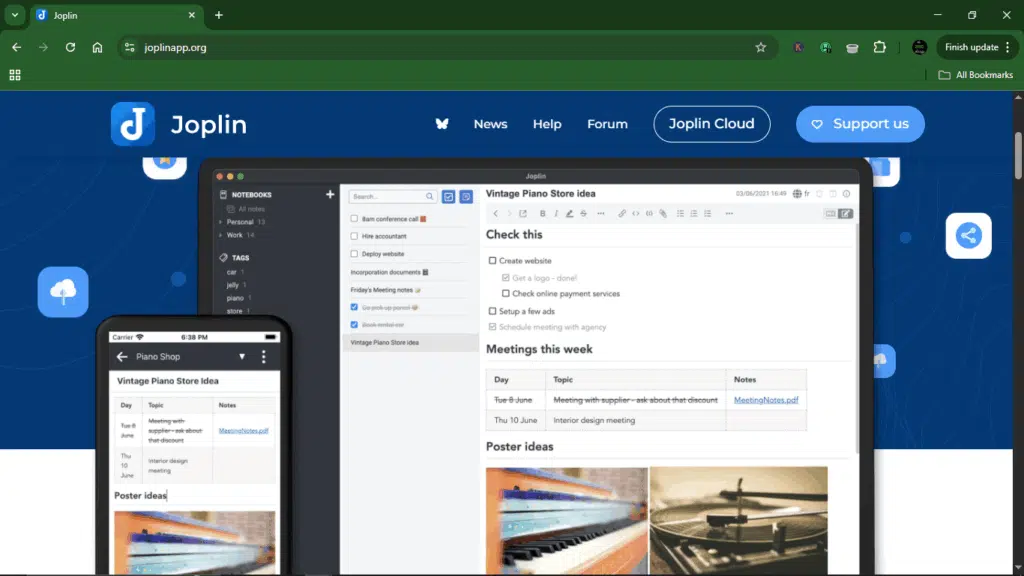Image resolution: width=1024 pixels, height=576 pixels.
Task: Select the Joplin browser tab
Action: click(x=117, y=15)
